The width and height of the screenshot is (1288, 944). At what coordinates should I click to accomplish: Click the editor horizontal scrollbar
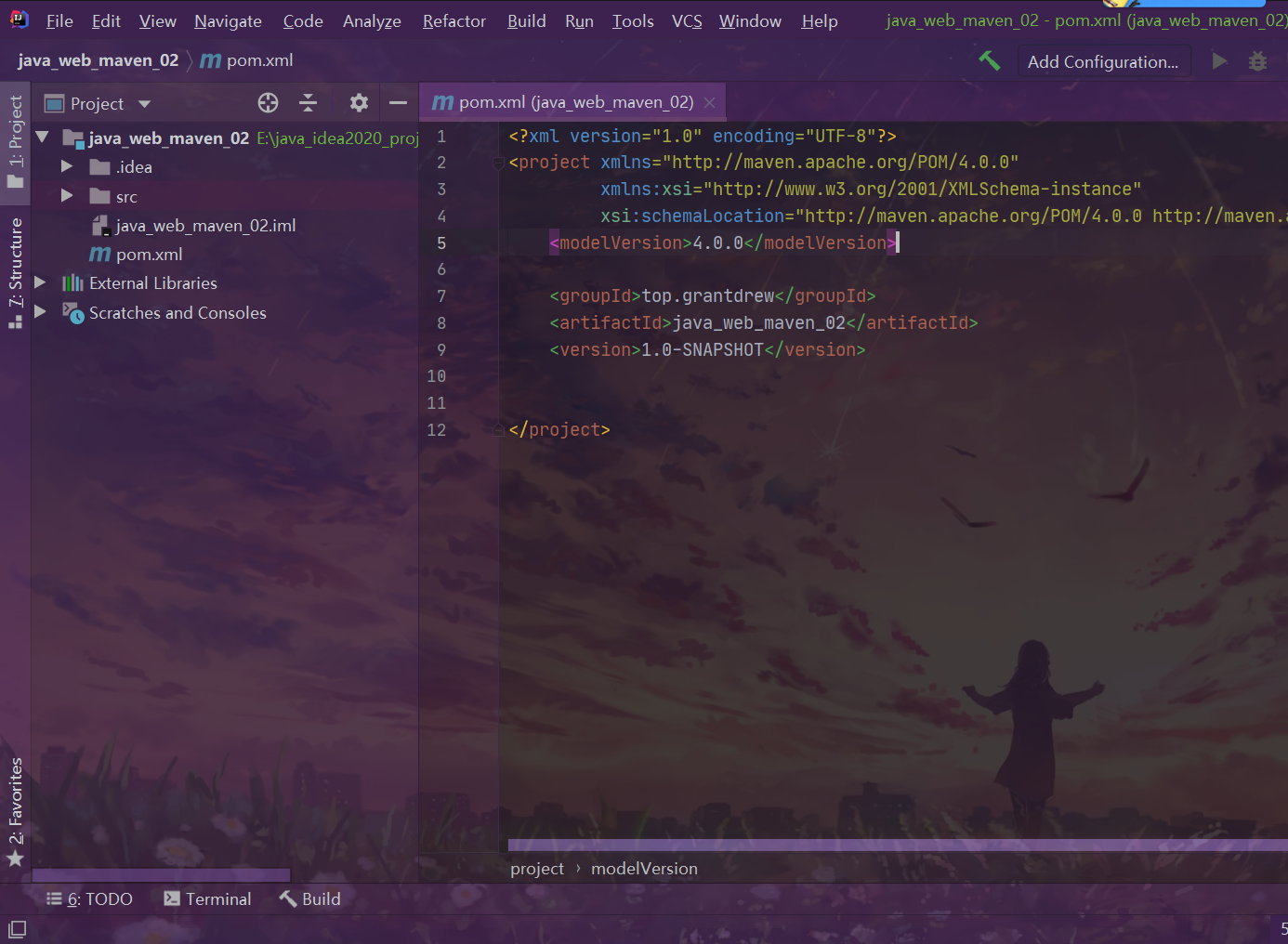pos(898,845)
